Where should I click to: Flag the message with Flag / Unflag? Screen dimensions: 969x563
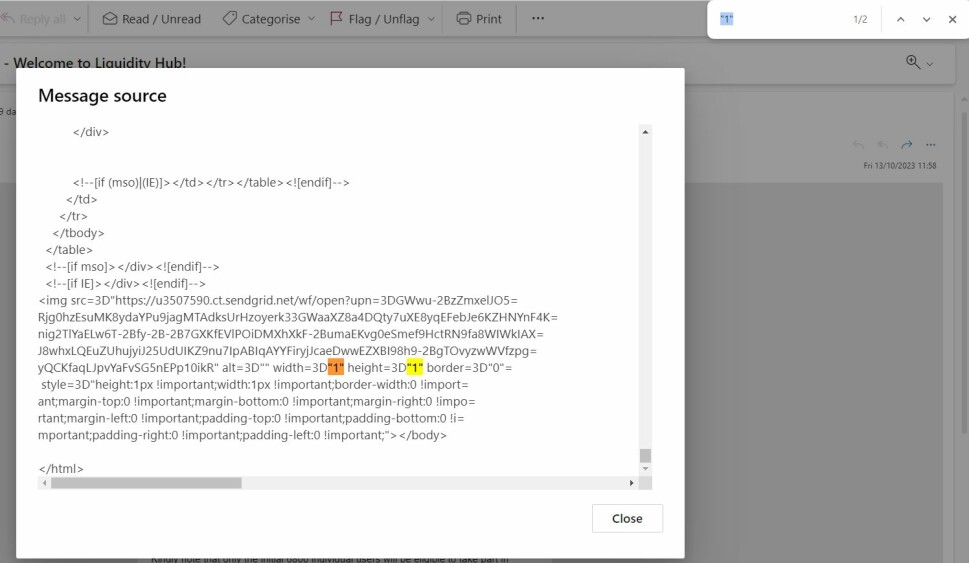(375, 18)
